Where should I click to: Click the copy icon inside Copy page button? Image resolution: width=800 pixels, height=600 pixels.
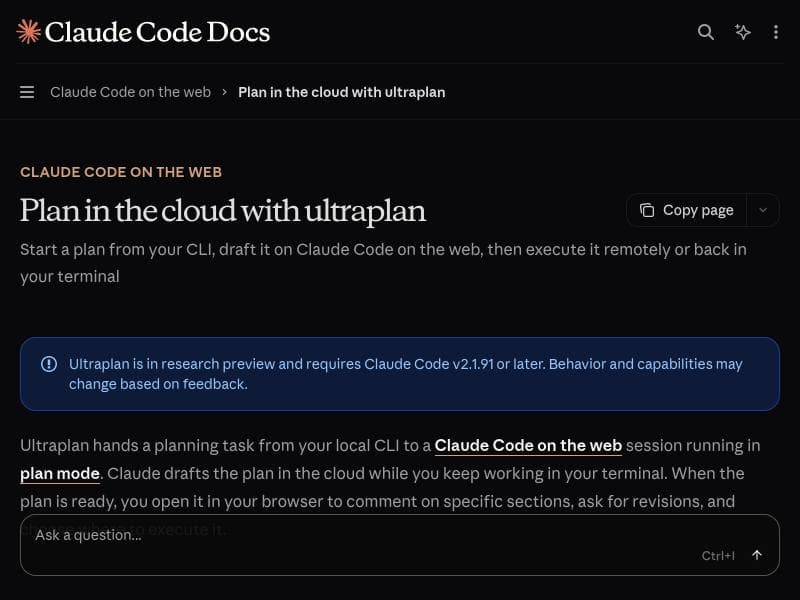pos(646,210)
